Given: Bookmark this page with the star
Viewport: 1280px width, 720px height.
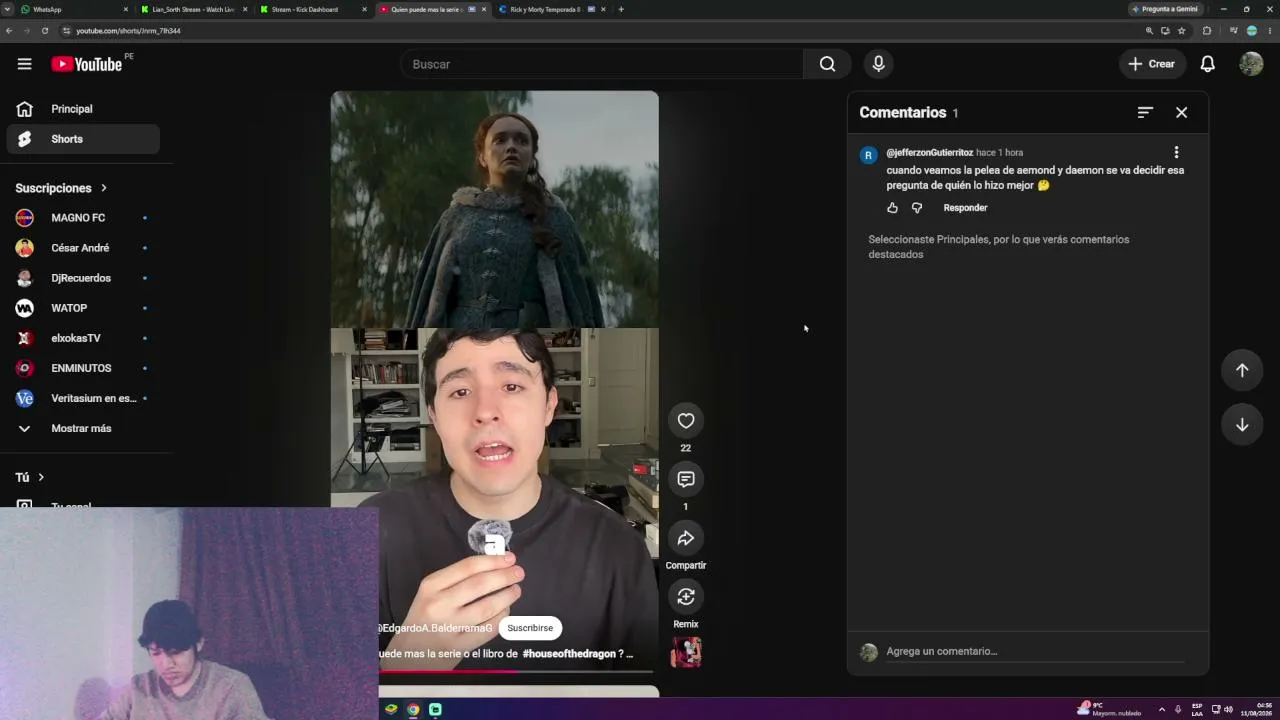Looking at the screenshot, I should click(1181, 31).
